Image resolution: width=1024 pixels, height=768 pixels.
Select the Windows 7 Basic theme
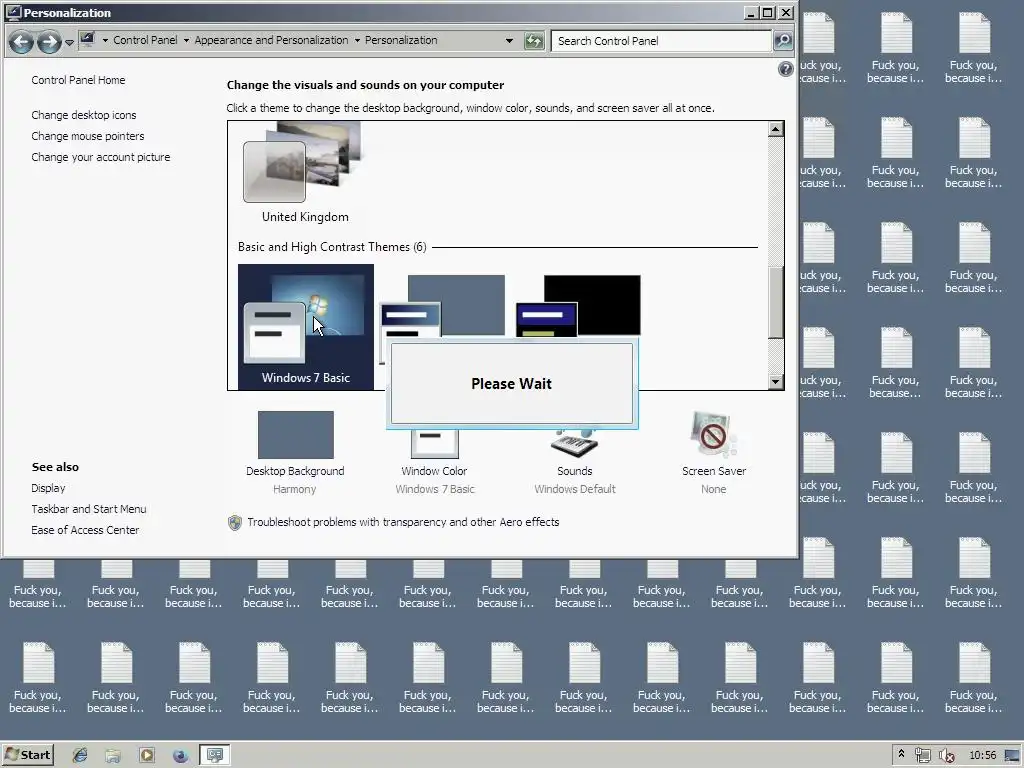coord(306,327)
